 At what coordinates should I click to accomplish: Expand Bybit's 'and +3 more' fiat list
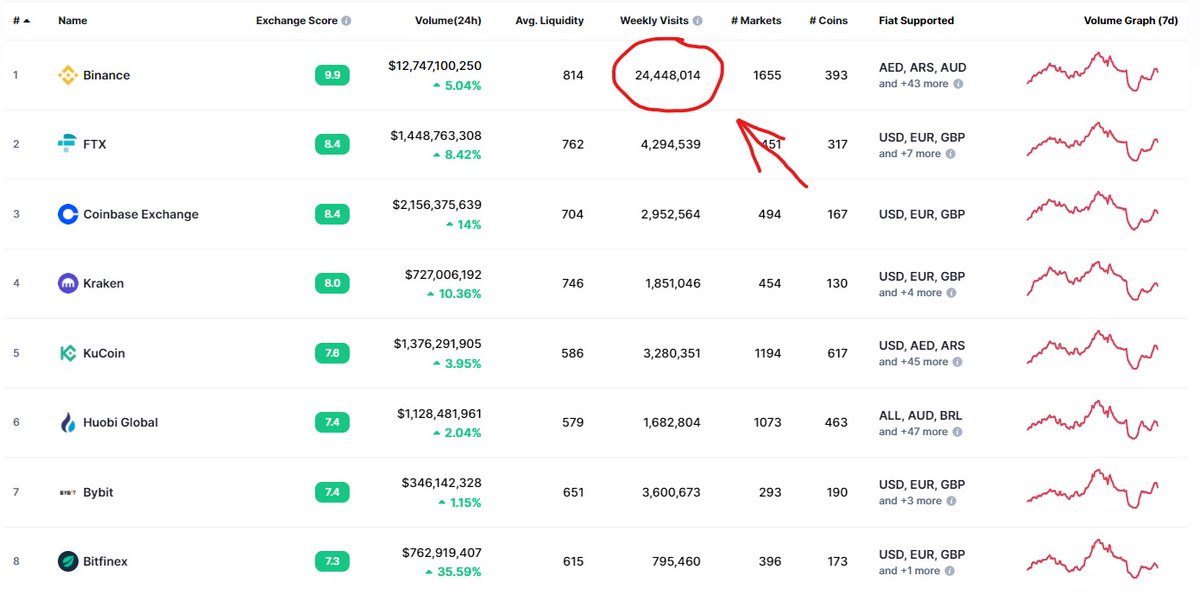pyautogui.click(x=910, y=501)
